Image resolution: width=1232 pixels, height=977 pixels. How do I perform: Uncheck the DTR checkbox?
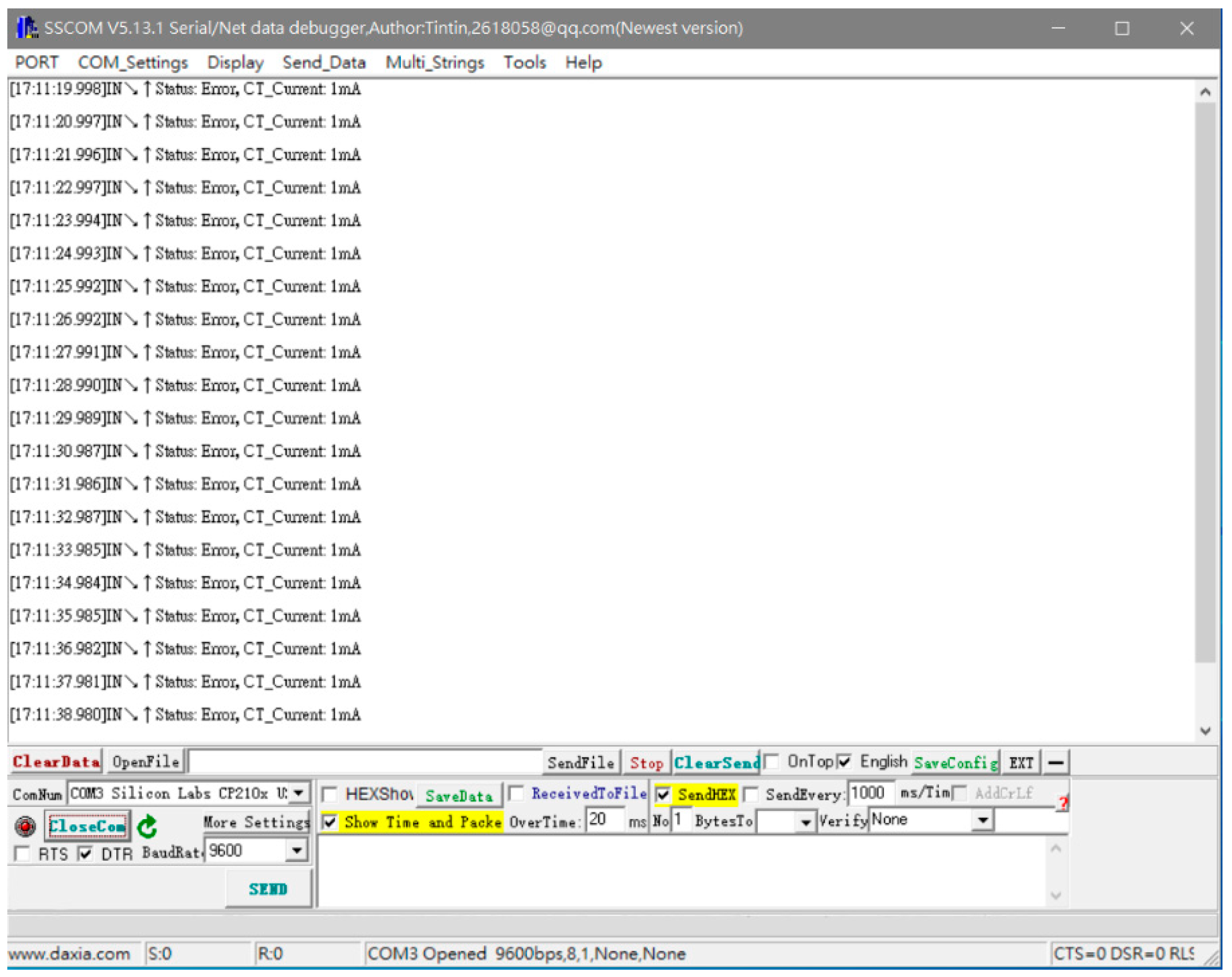click(x=85, y=853)
